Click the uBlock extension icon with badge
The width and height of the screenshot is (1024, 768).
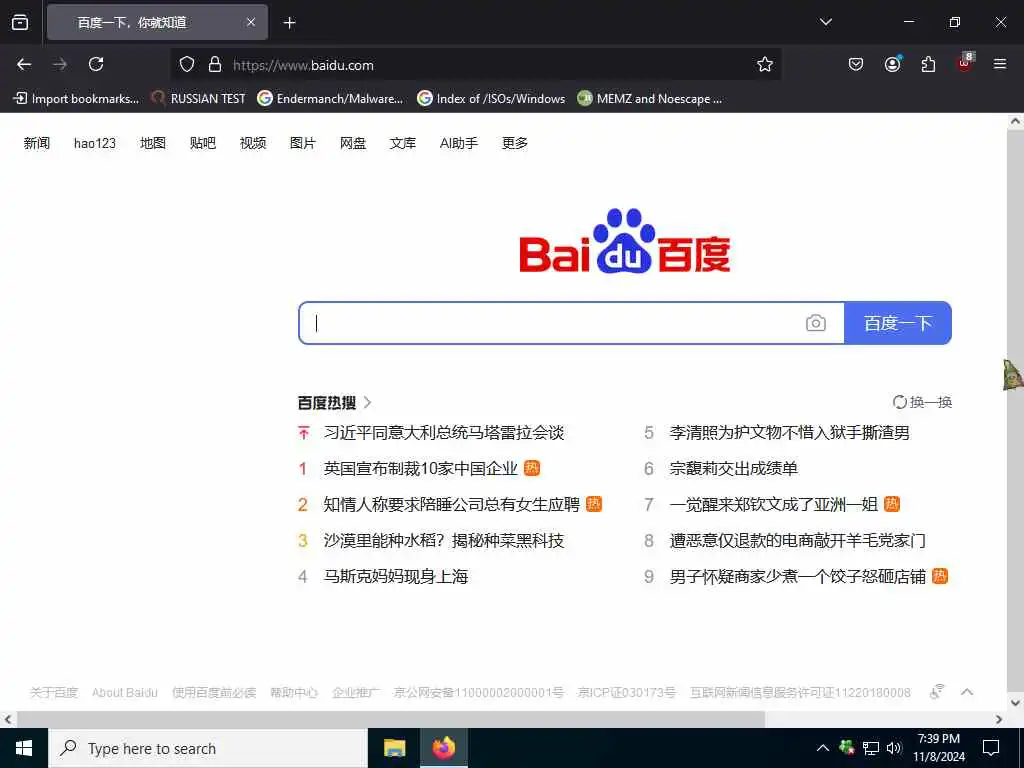click(x=965, y=63)
